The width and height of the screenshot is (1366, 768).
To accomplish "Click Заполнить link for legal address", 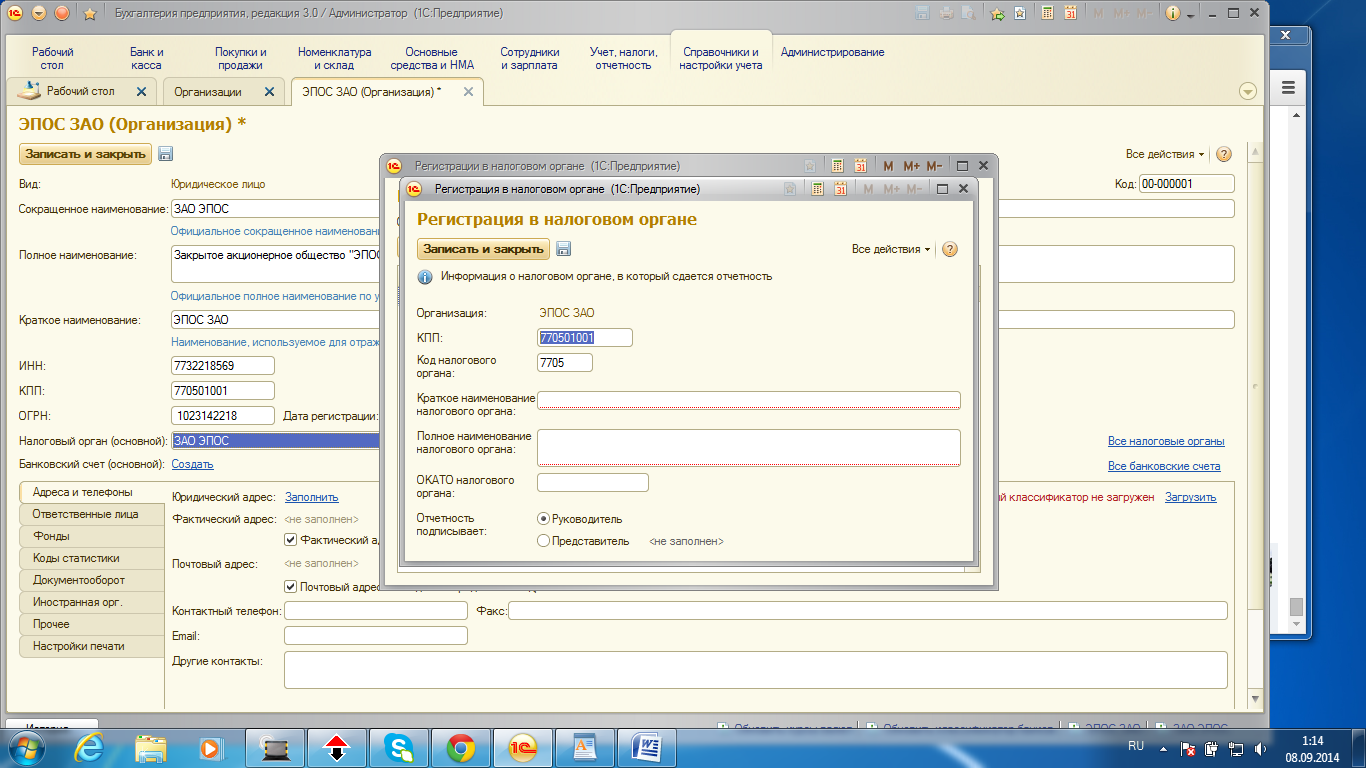I will [312, 497].
